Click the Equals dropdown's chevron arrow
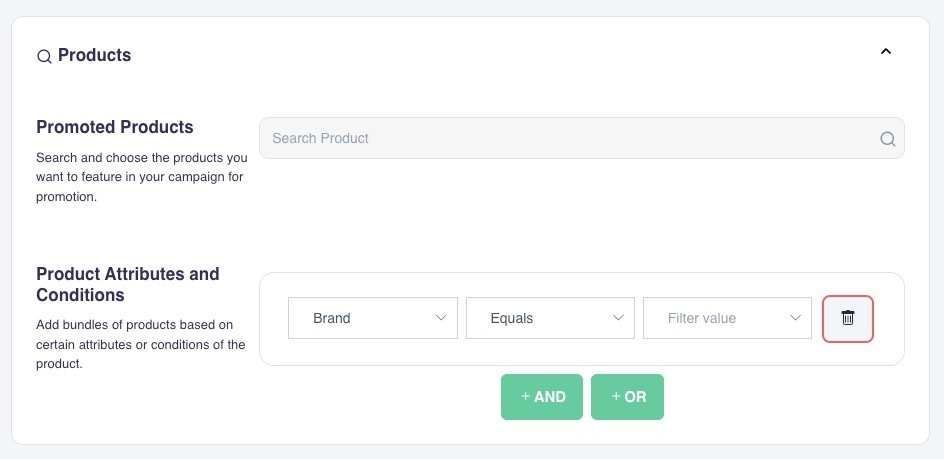Screen dimensions: 944x459 point(618,318)
